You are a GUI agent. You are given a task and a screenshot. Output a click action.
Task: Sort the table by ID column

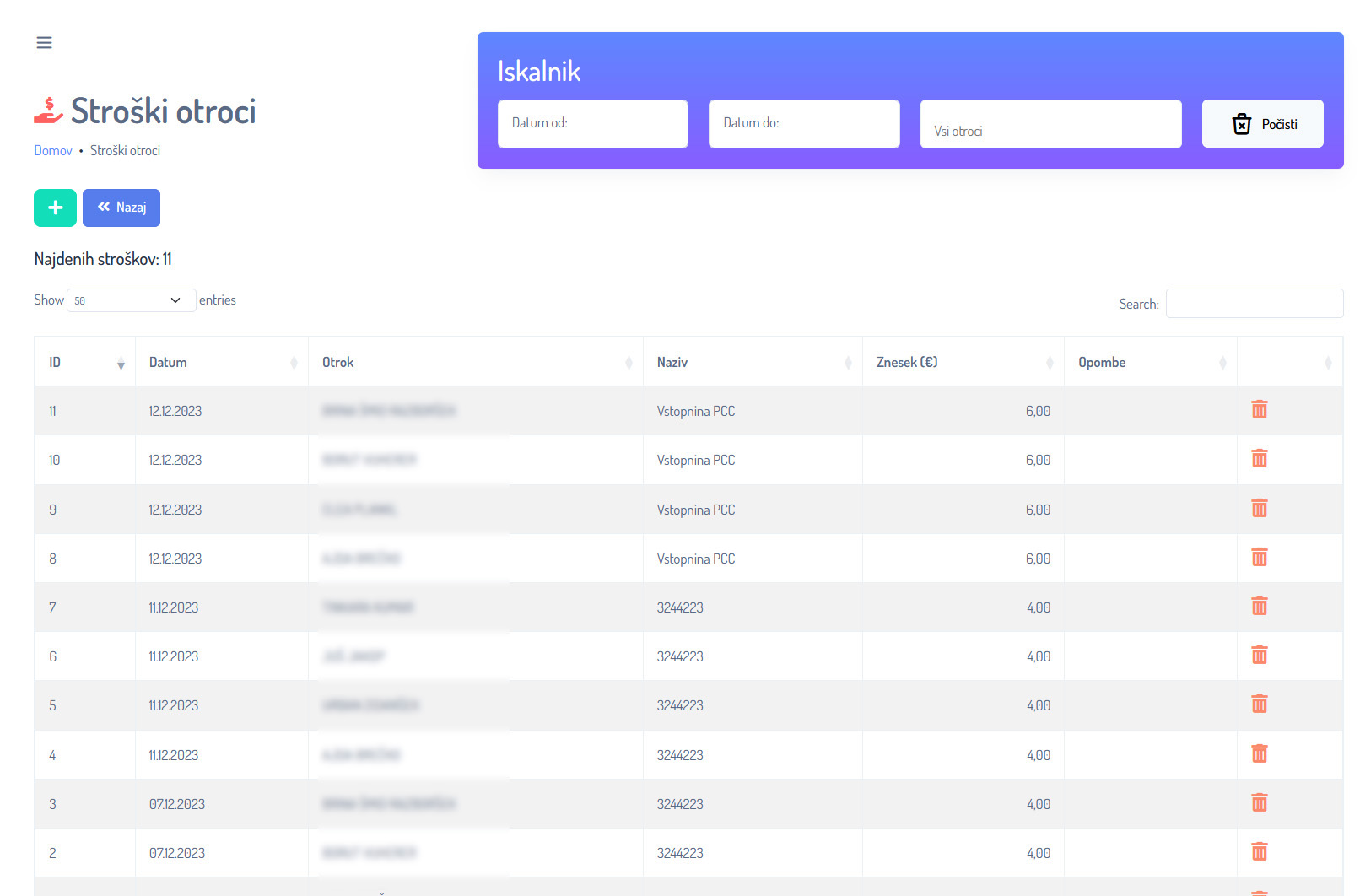coord(84,363)
